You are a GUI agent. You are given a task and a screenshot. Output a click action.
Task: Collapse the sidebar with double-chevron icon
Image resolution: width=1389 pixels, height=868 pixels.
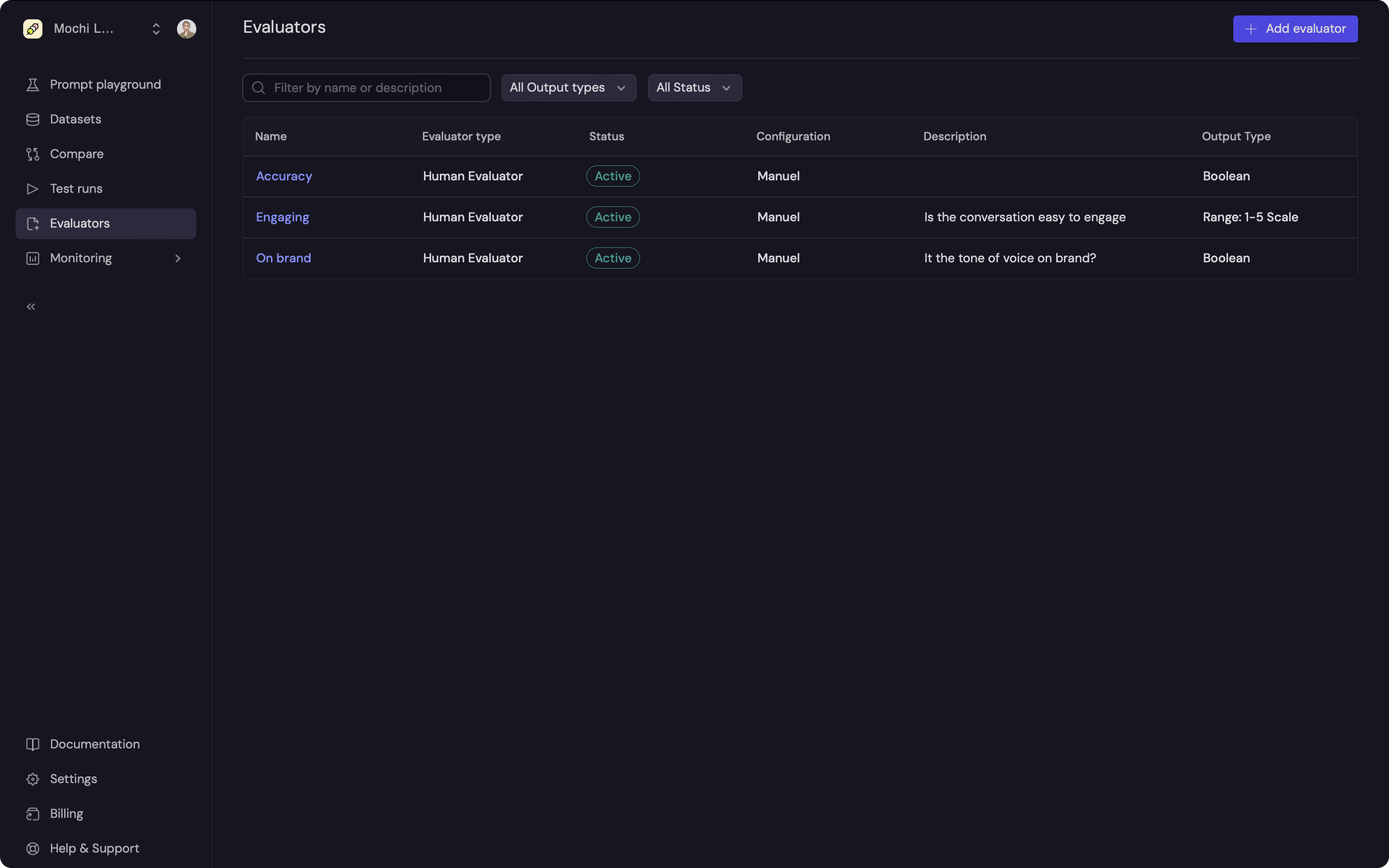pos(31,307)
